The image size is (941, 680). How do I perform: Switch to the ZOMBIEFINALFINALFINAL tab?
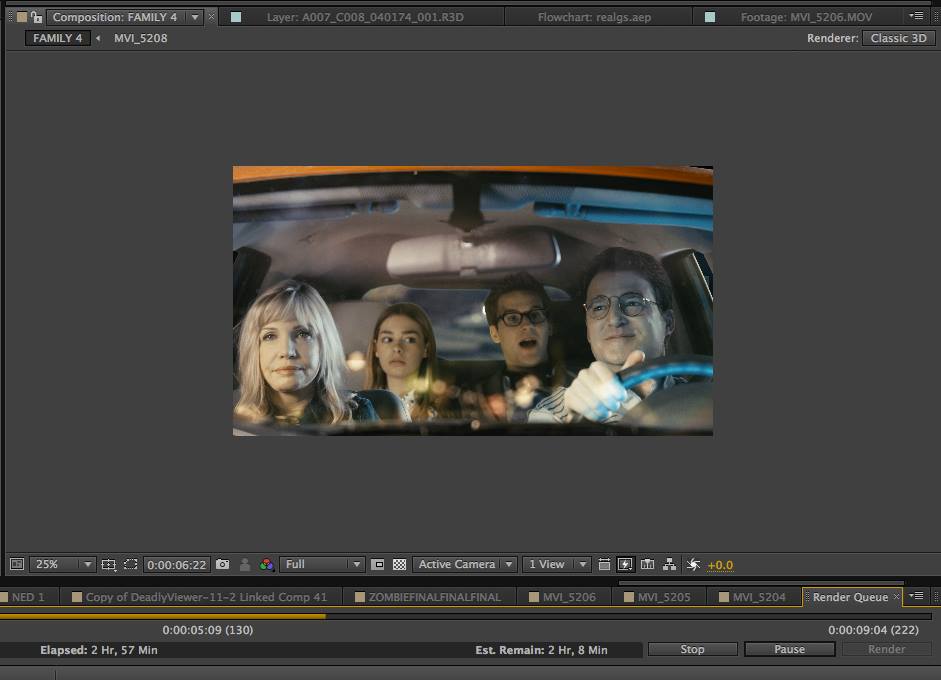coord(434,597)
